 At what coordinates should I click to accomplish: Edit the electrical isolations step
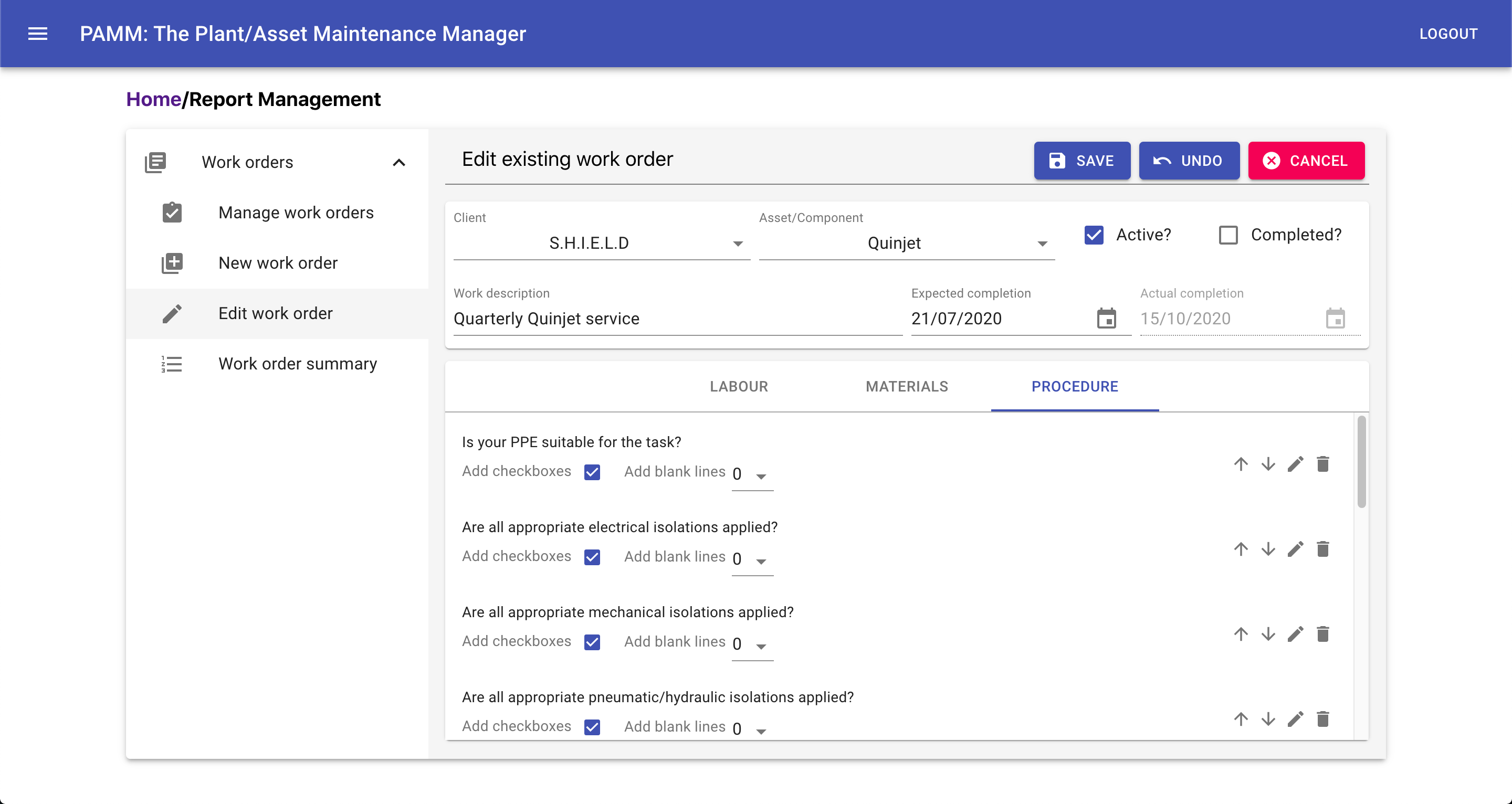(1295, 549)
